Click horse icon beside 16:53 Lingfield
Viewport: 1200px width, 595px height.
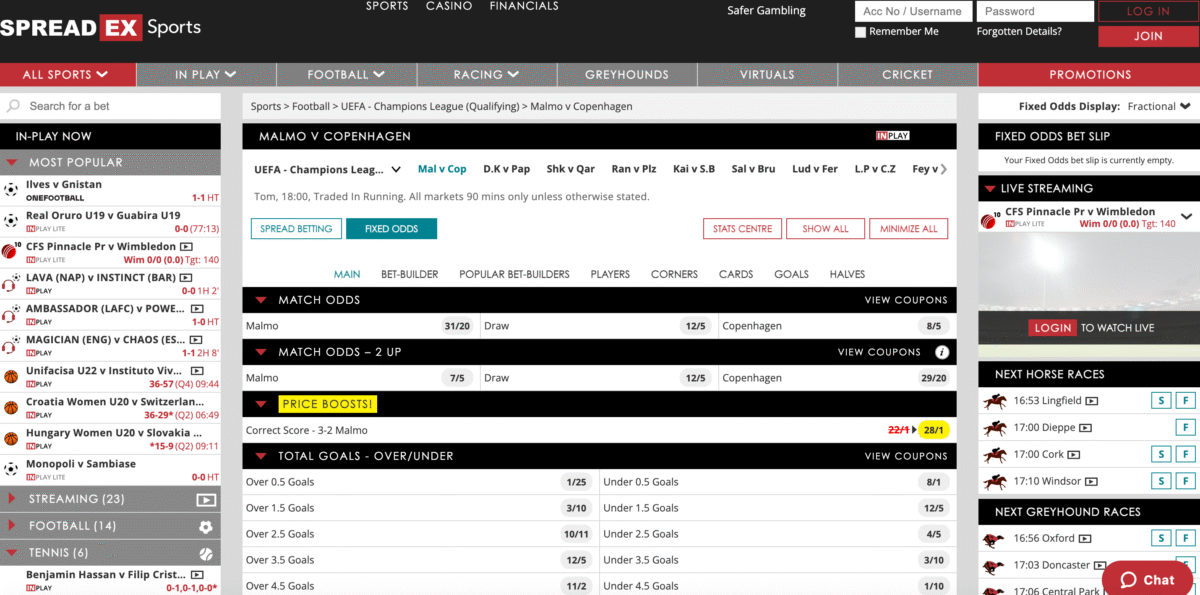coord(995,401)
